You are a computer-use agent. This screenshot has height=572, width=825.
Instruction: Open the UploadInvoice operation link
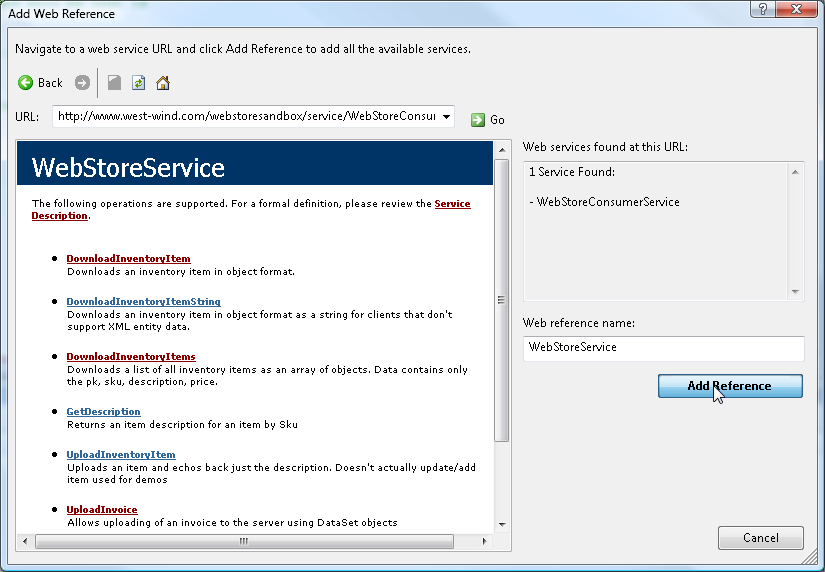pyautogui.click(x=102, y=509)
